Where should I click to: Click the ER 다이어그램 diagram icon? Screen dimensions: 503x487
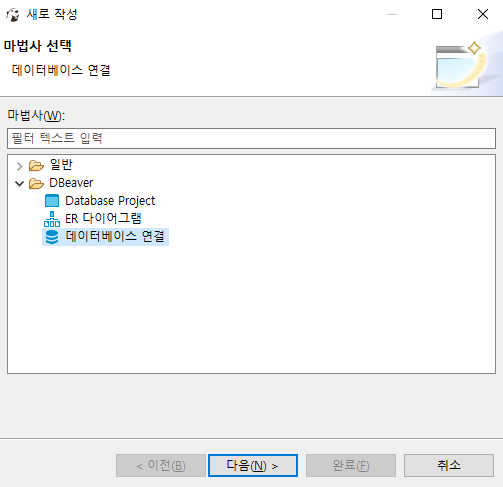click(x=52, y=219)
